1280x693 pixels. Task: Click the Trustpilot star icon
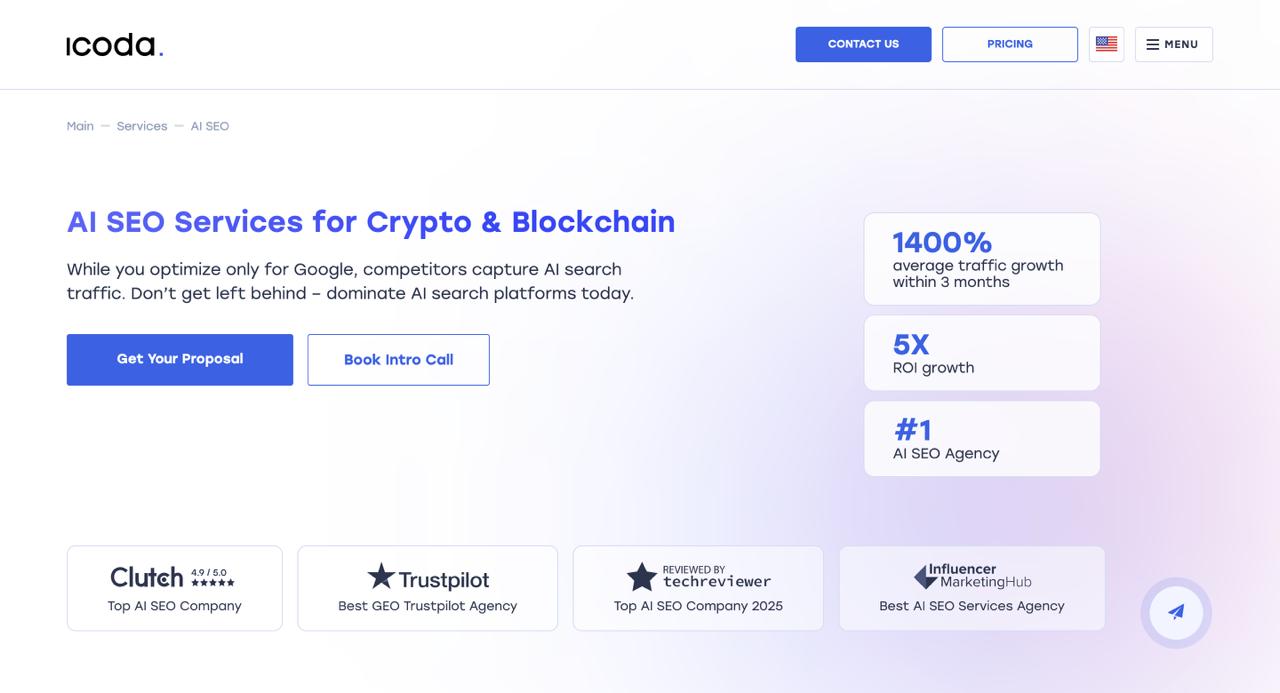(380, 577)
